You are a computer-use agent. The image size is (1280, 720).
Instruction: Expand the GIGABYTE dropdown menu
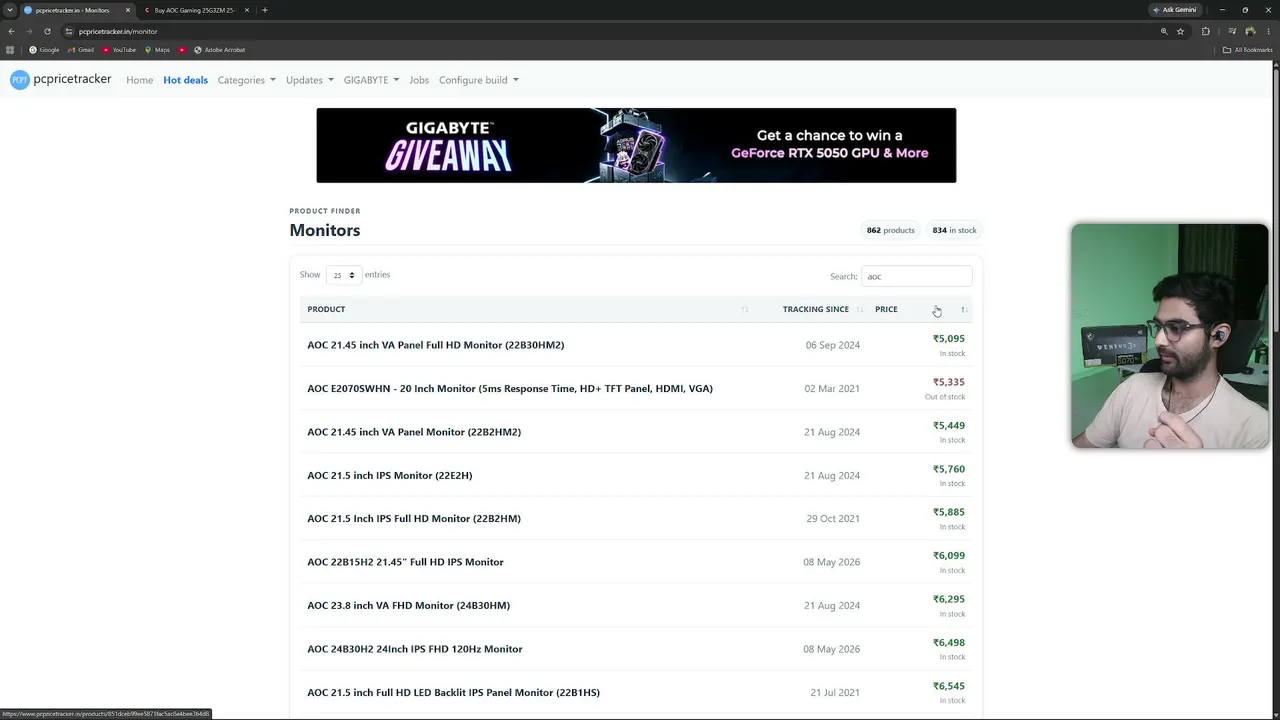tap(372, 80)
